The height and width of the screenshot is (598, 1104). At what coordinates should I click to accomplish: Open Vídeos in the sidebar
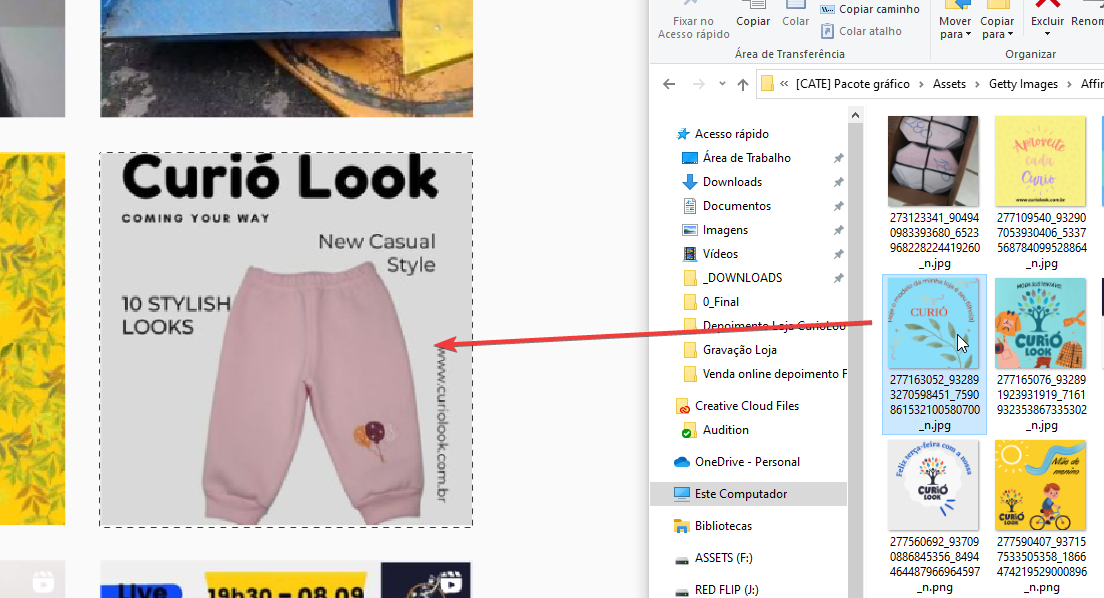tap(720, 254)
